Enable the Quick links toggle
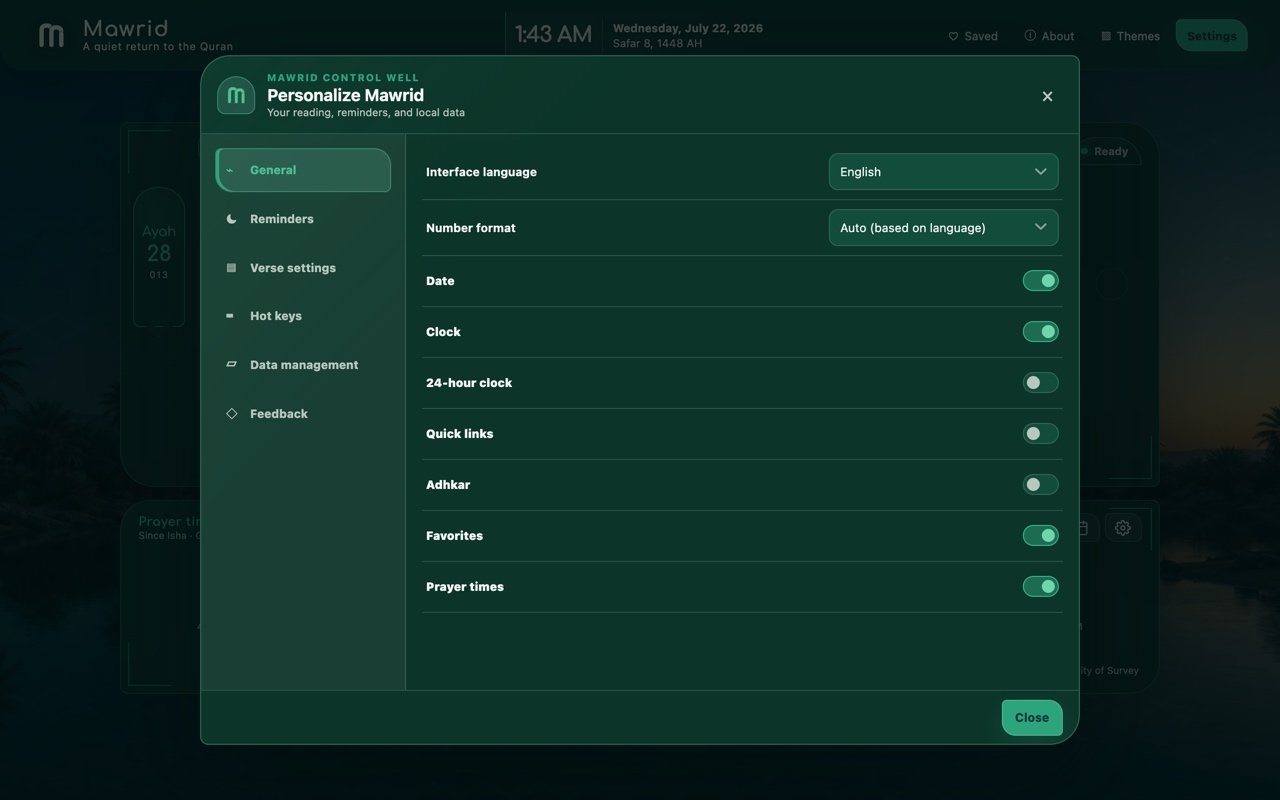Screen dimensions: 1280x800 (x=1040, y=434)
